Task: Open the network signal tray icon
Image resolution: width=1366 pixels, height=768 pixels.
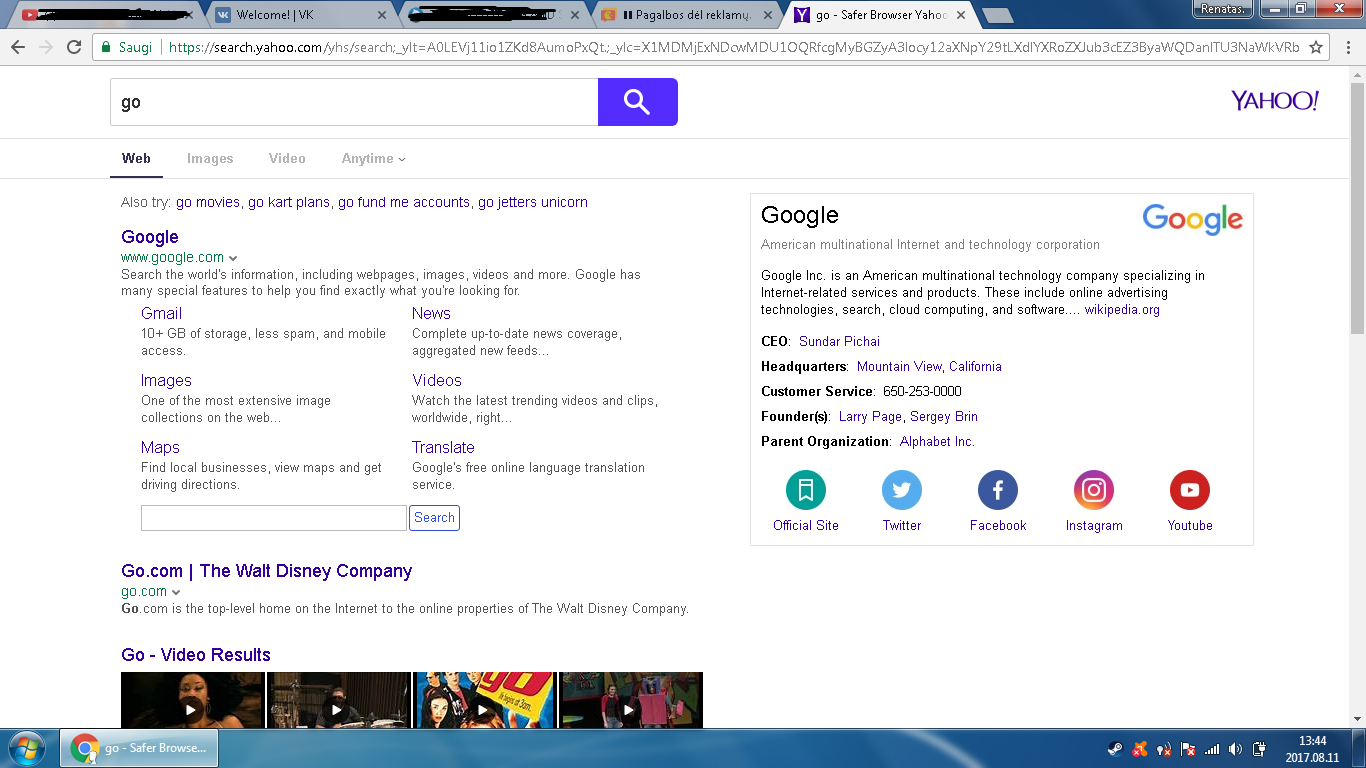Action: click(x=1212, y=748)
